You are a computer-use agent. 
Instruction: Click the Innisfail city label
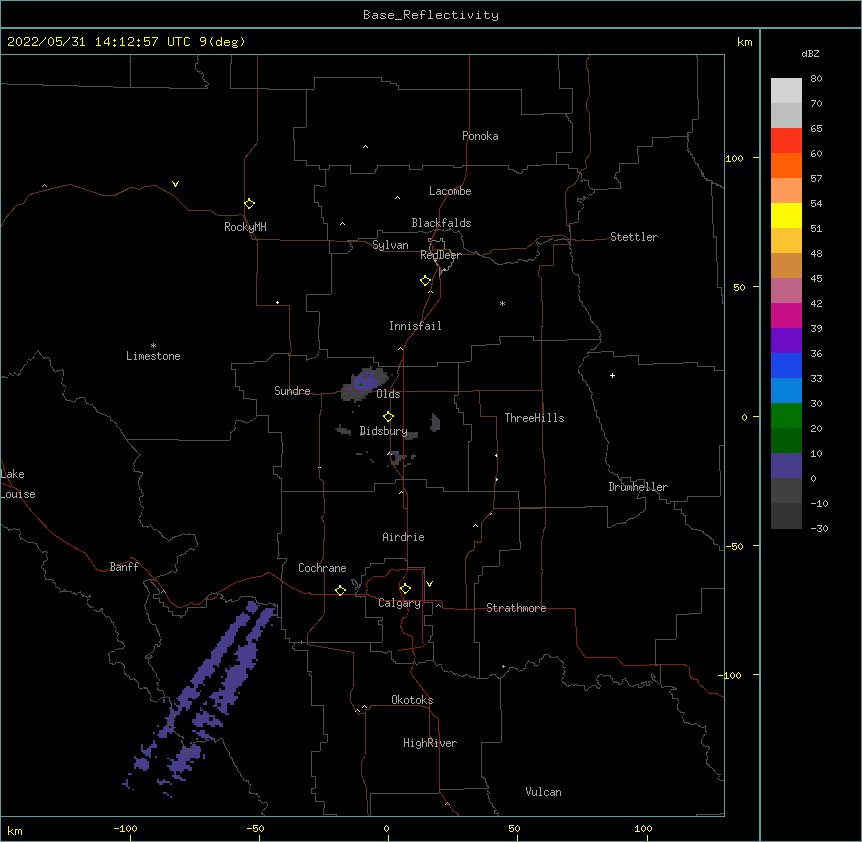(x=415, y=326)
